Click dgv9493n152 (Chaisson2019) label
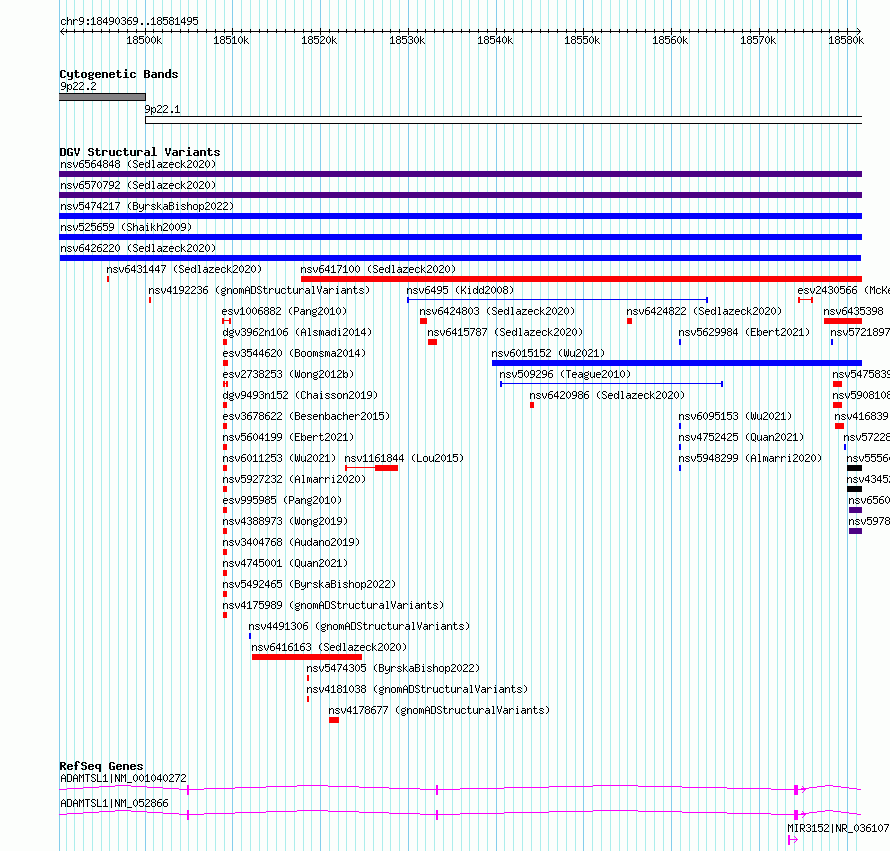Image resolution: width=890 pixels, height=851 pixels. [x=300, y=395]
